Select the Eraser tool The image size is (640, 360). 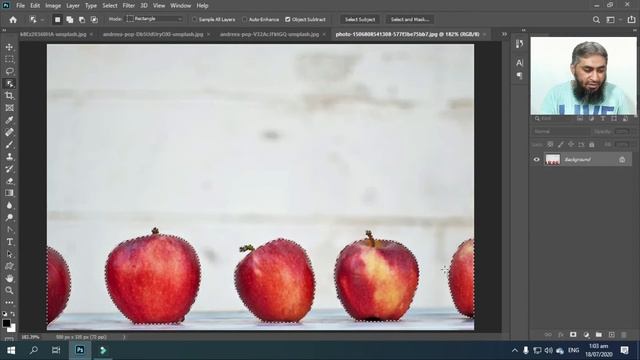(9, 181)
